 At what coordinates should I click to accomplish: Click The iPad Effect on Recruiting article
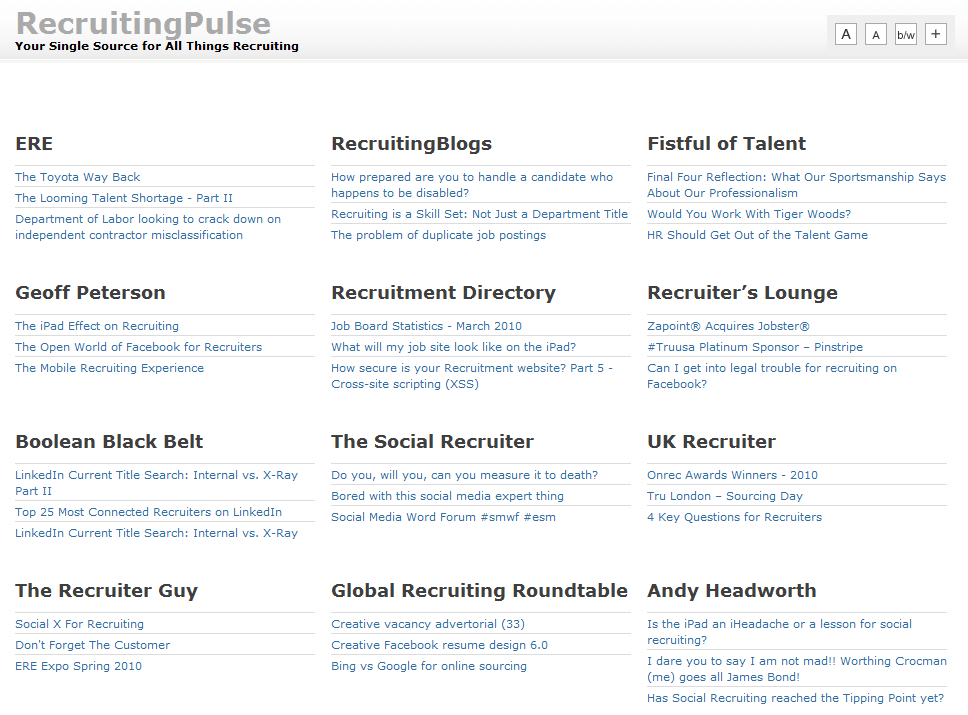pos(96,325)
